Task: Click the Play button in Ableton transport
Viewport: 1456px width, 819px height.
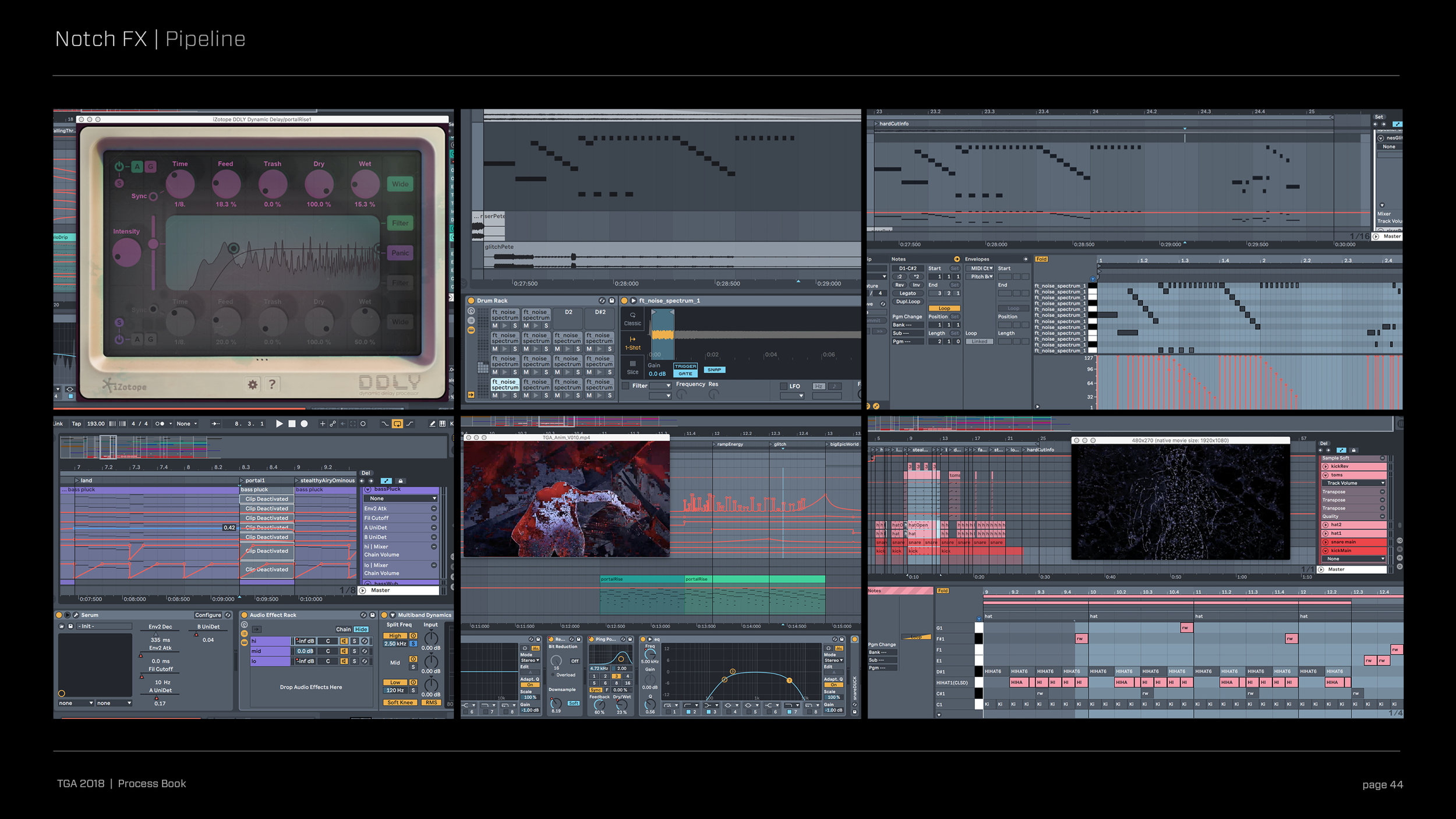Action: tap(279, 423)
